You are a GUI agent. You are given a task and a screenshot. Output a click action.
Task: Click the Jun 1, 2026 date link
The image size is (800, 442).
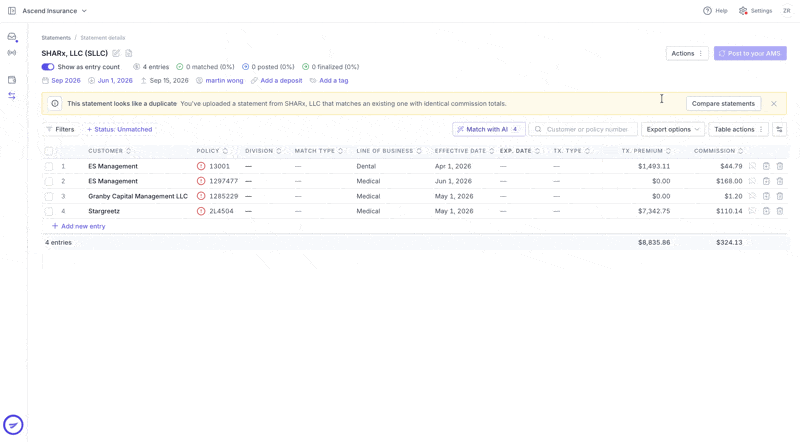coord(110,81)
